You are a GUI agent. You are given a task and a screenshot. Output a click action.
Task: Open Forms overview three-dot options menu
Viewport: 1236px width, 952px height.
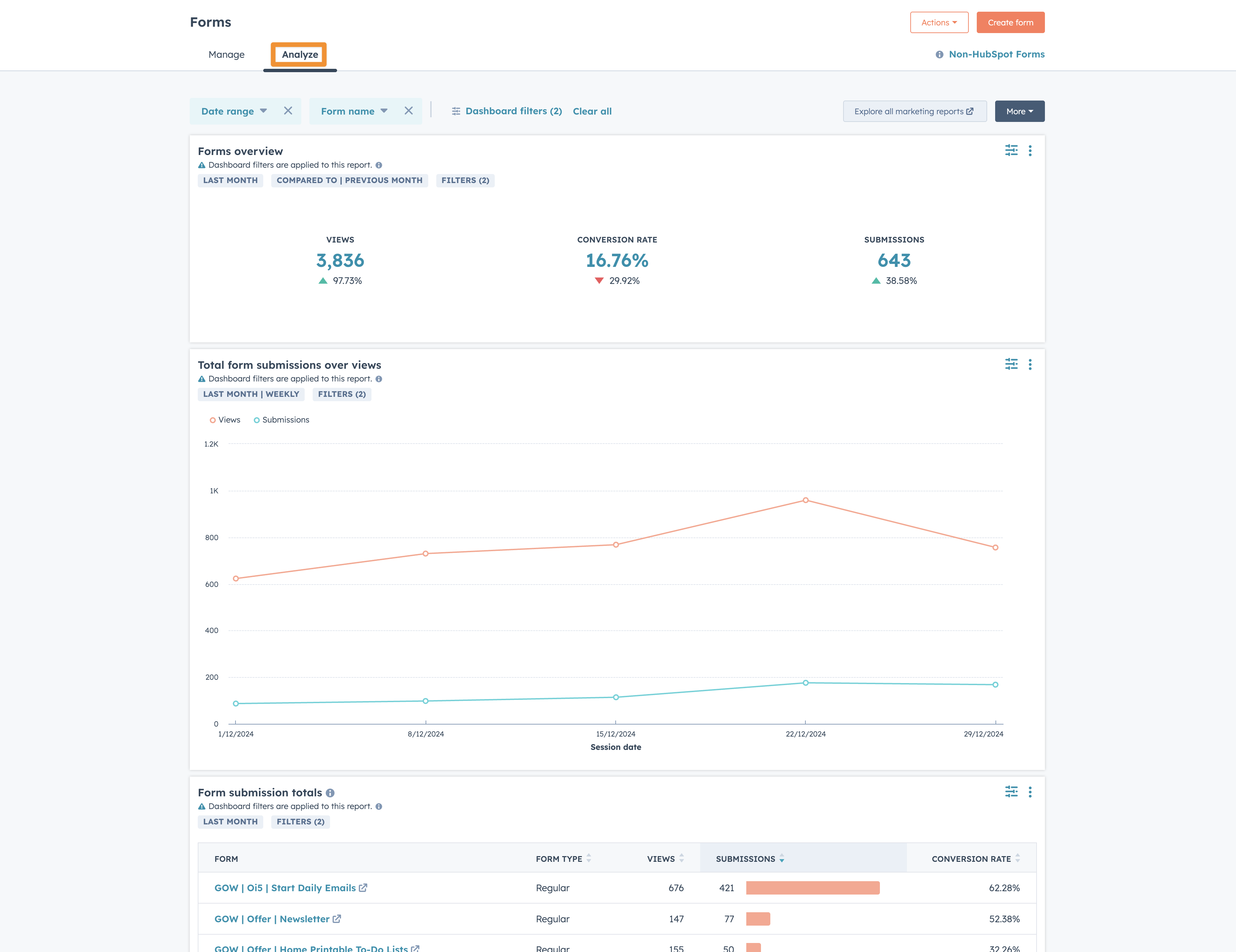tap(1030, 151)
